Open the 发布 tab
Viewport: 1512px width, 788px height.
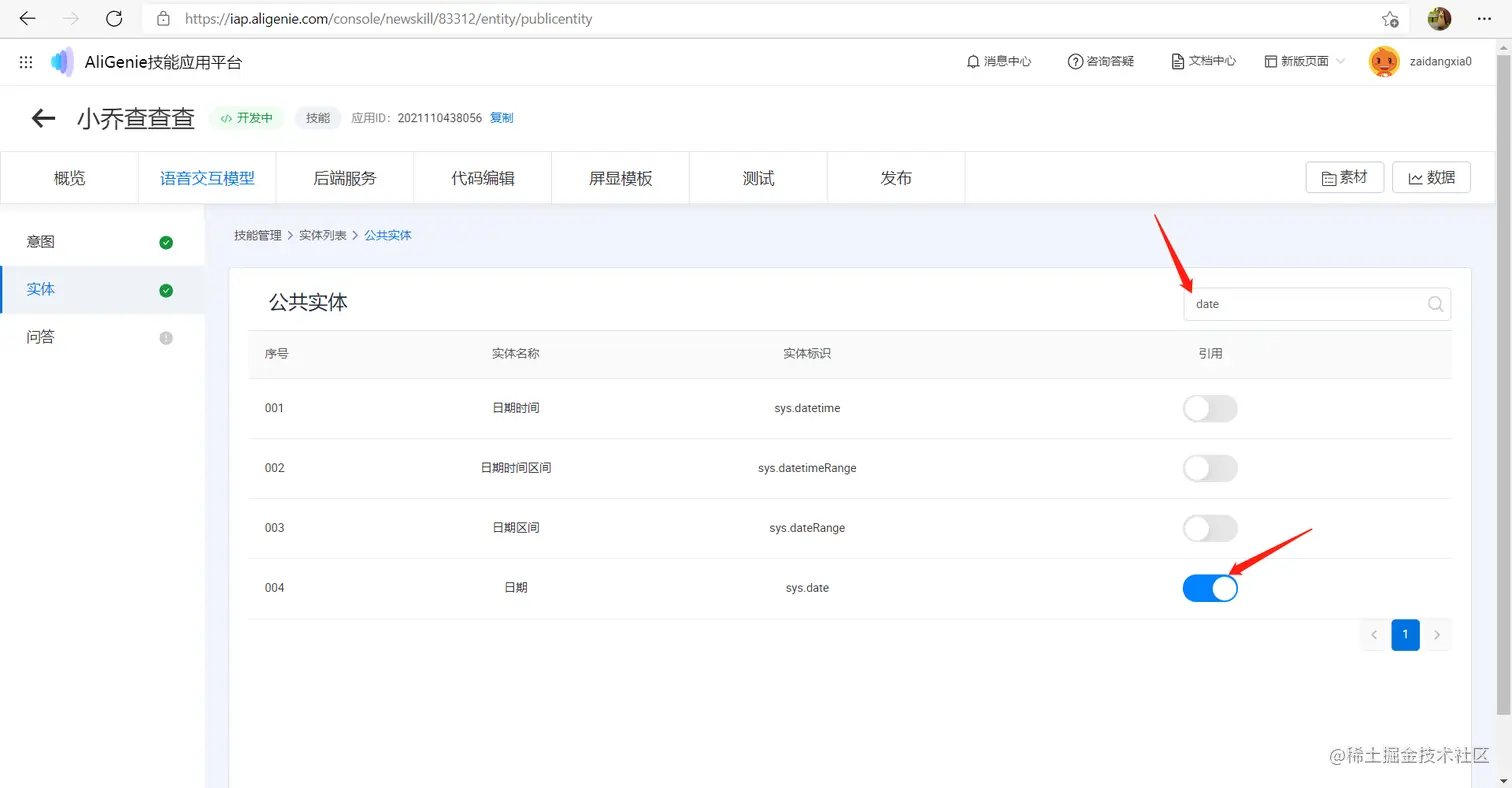[896, 178]
